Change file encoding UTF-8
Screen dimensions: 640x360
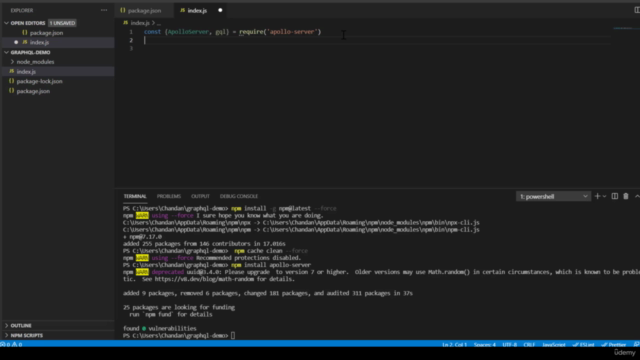pyautogui.click(x=509, y=345)
